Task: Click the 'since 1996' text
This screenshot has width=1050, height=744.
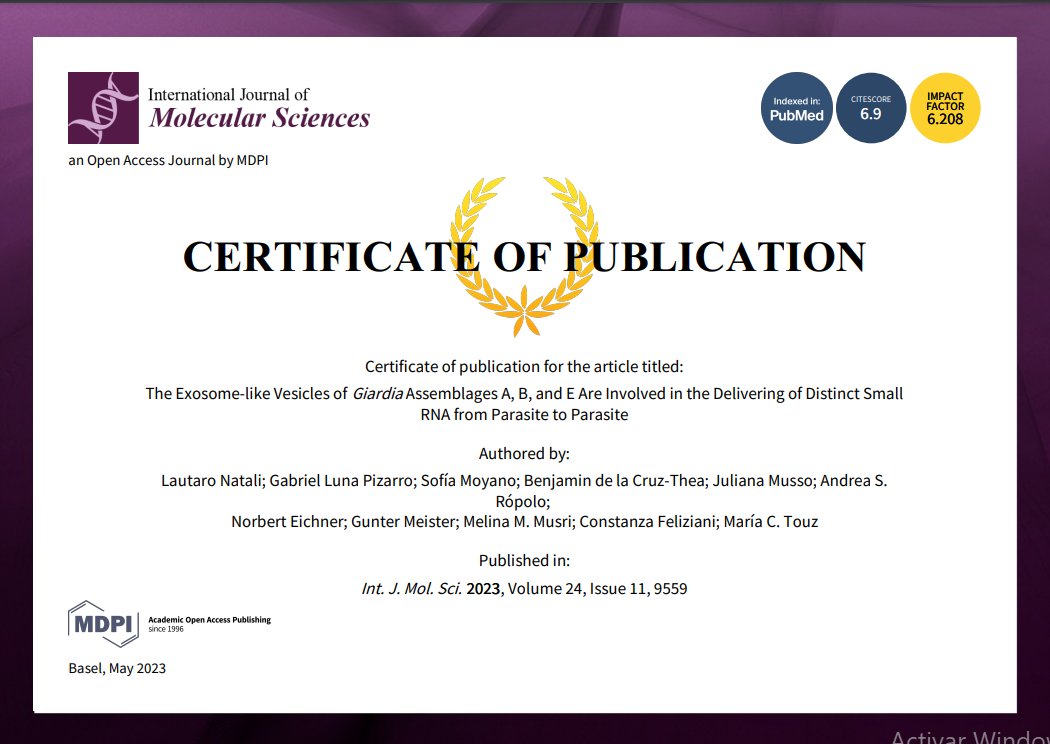Action: click(166, 629)
